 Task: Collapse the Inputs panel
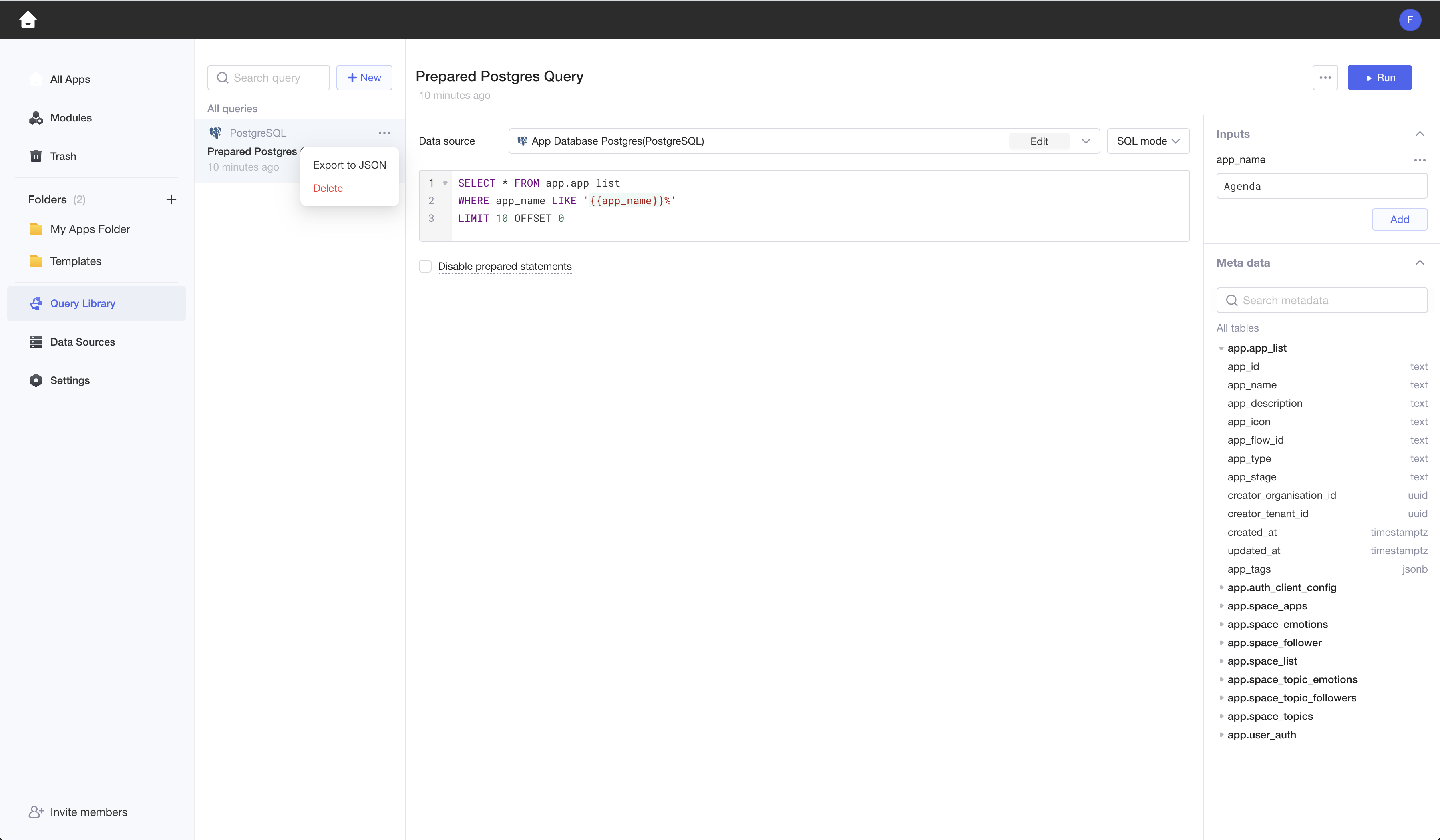1420,134
